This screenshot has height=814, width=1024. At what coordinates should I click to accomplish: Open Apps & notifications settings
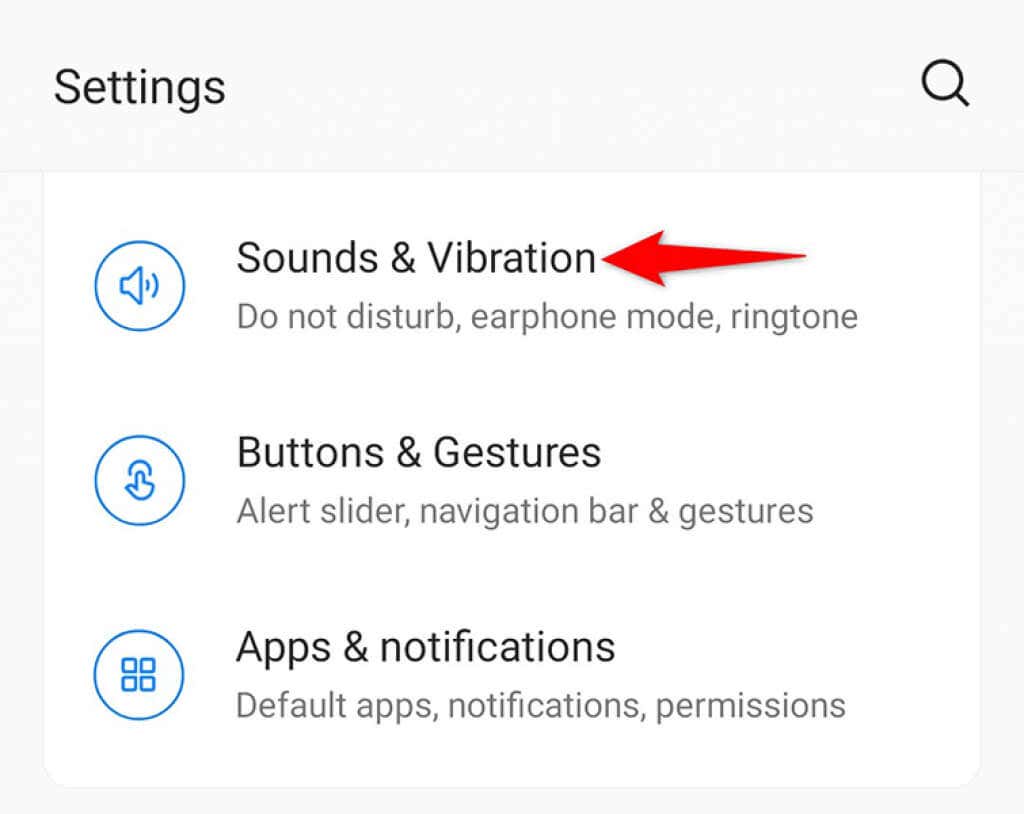tap(511, 674)
